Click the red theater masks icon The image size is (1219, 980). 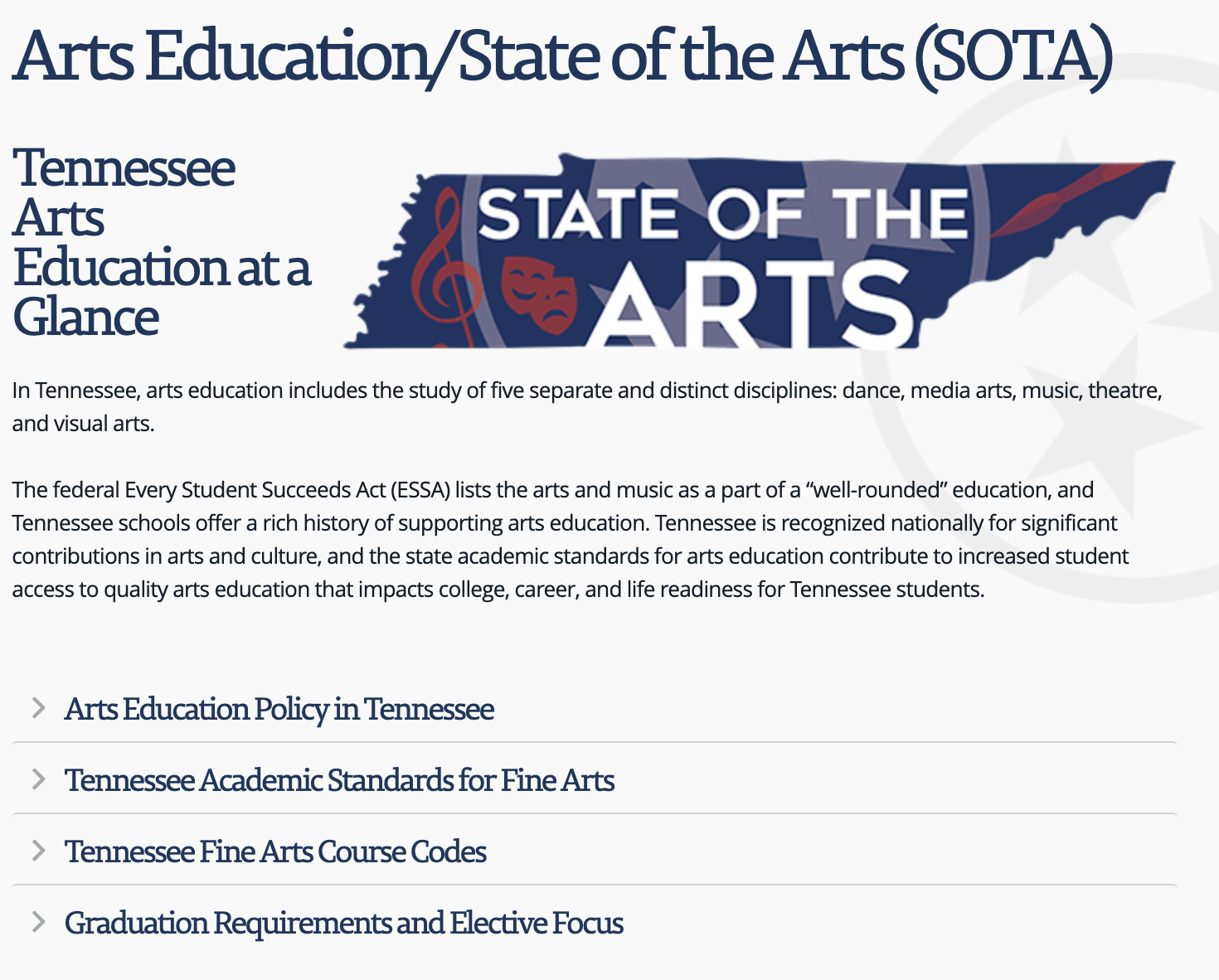539,293
